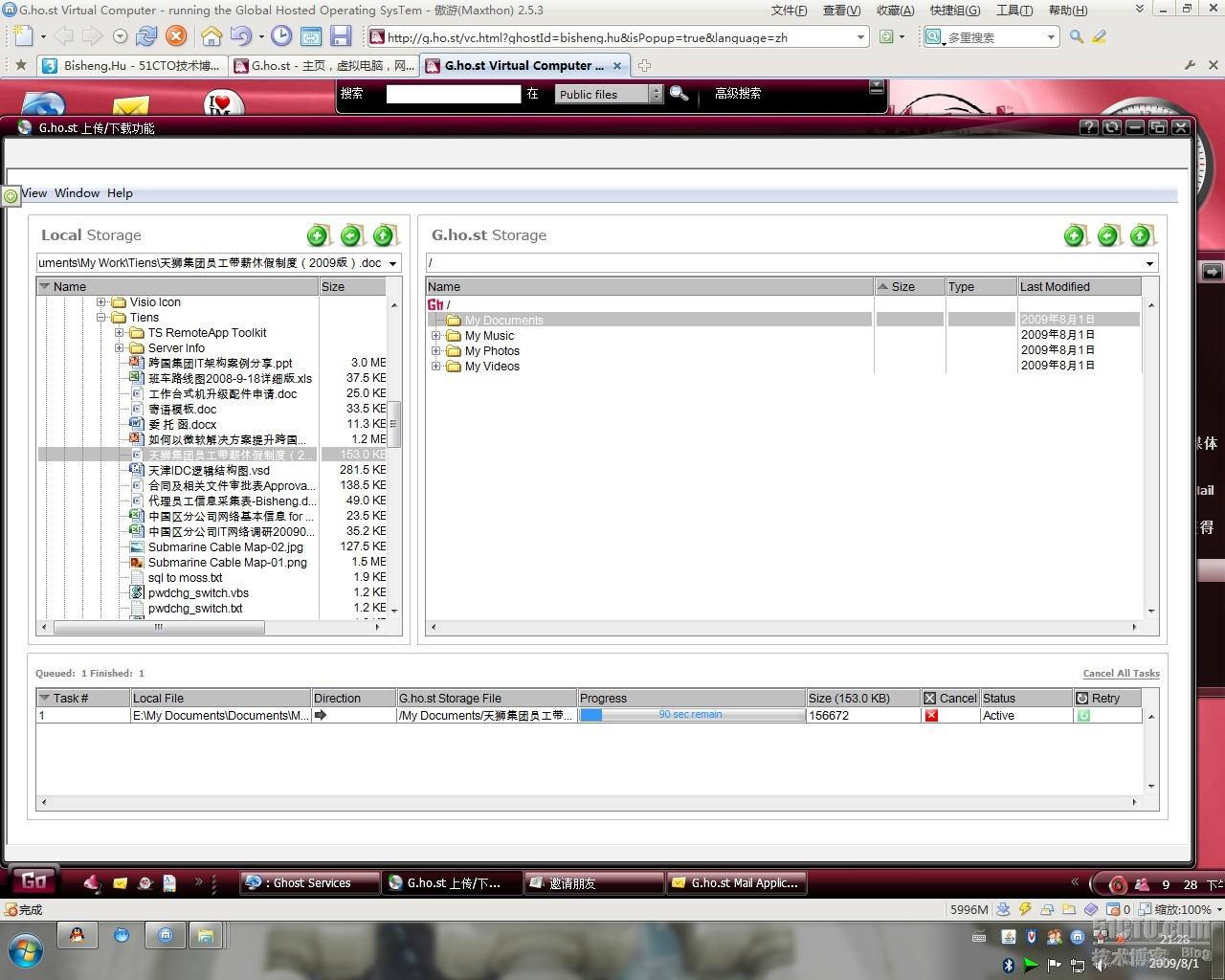The width and height of the screenshot is (1225, 980).
Task: Expand the TS RemoteApp Toolkit folder
Action: pos(119,333)
